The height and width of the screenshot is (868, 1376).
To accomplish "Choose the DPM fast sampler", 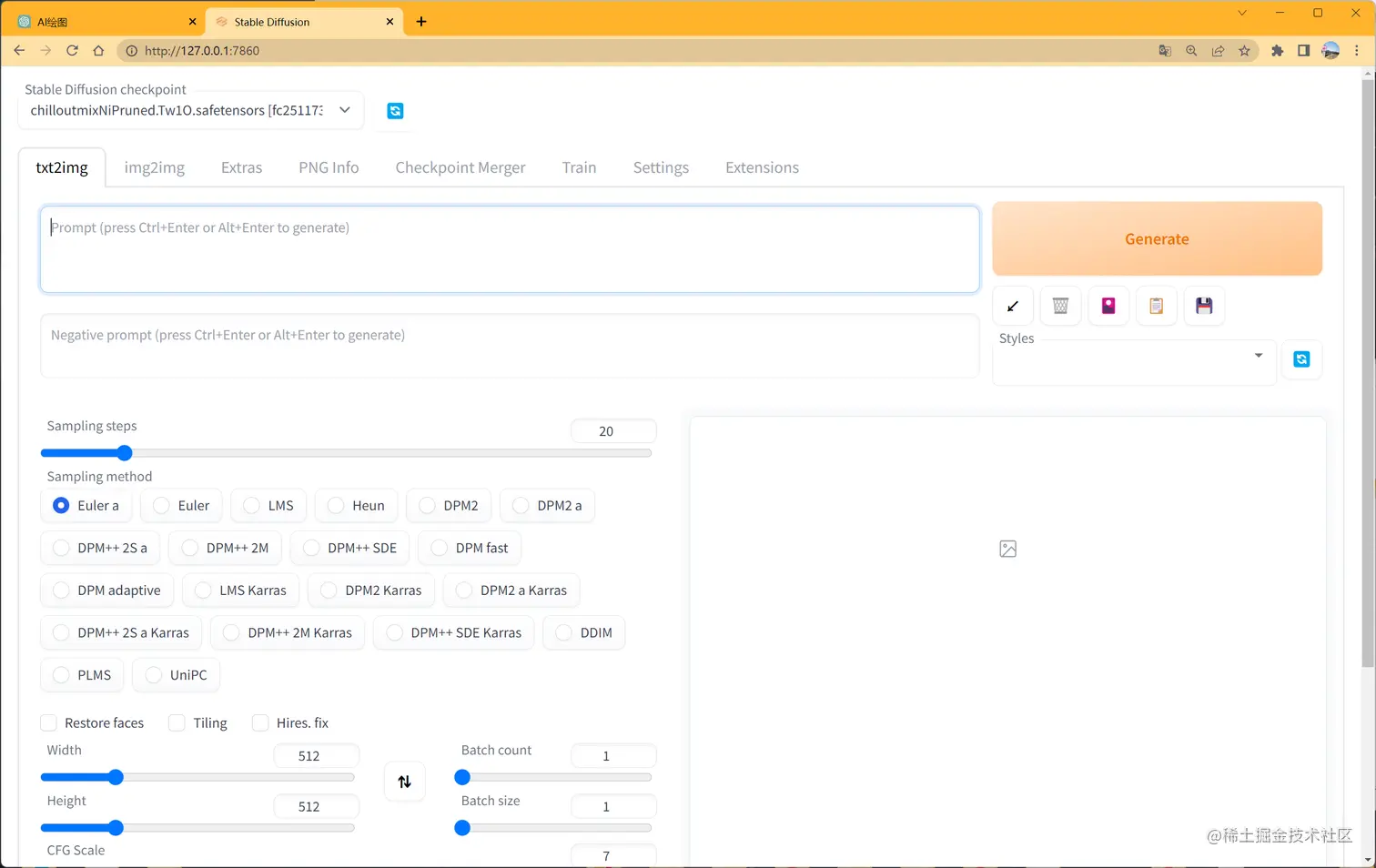I will coord(470,548).
